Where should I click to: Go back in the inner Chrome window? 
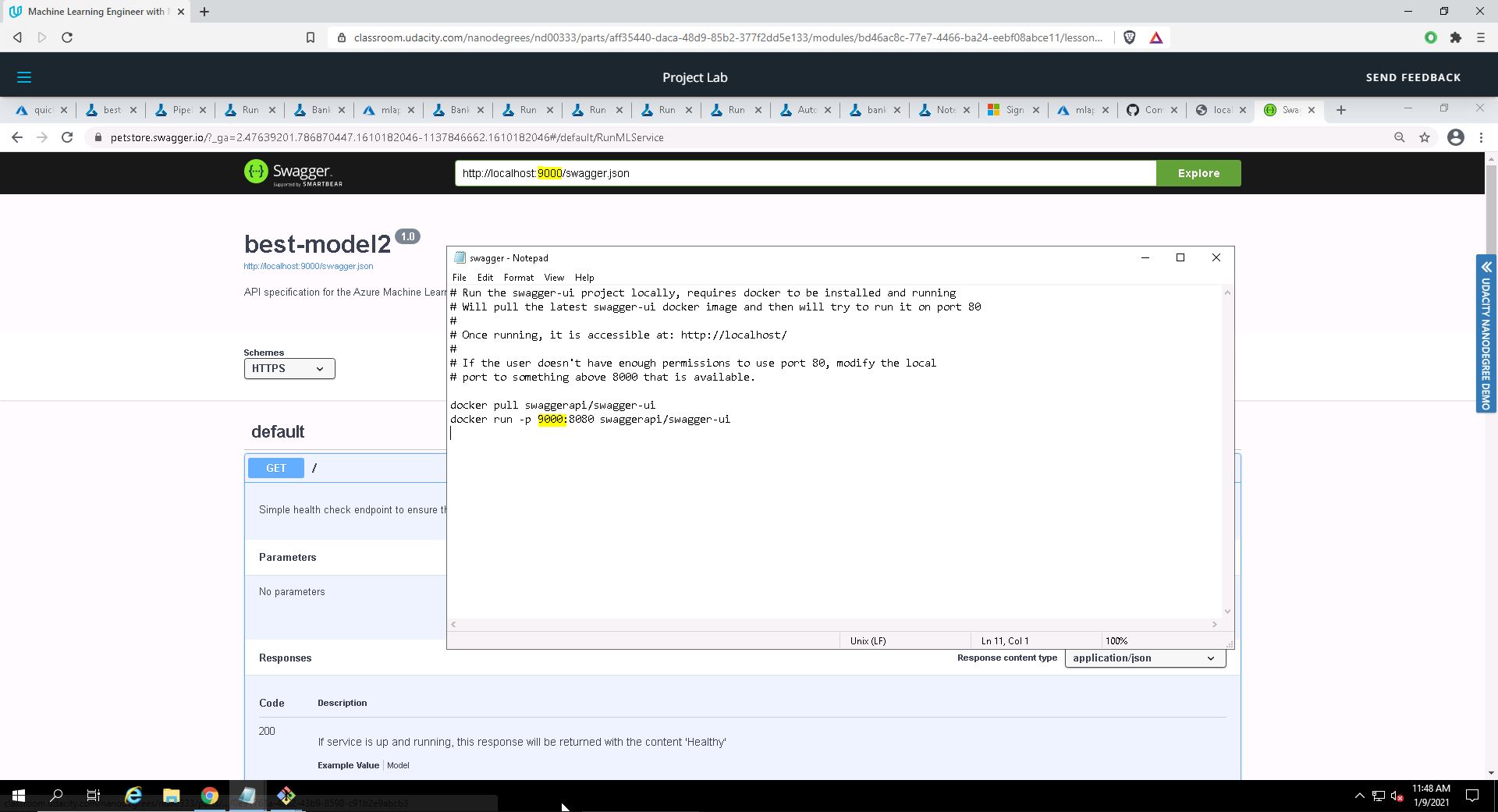click(x=17, y=137)
